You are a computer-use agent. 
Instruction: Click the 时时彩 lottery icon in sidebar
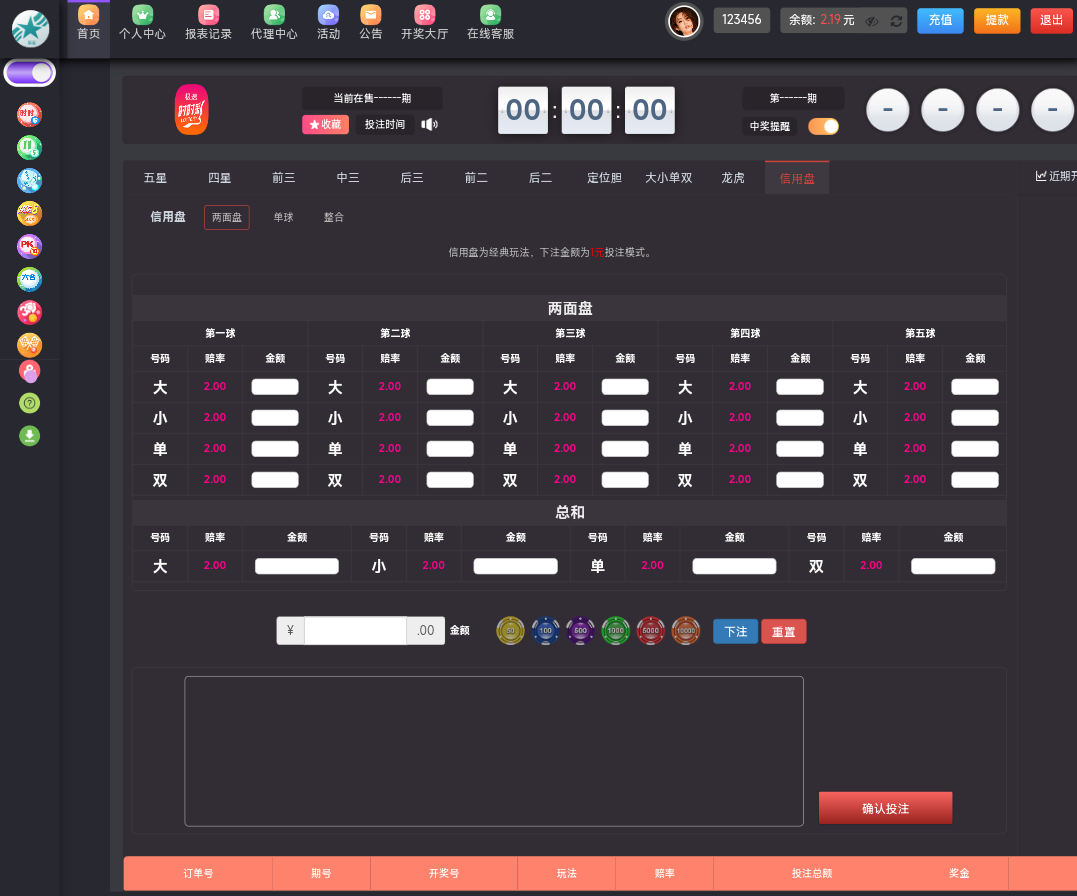point(30,115)
